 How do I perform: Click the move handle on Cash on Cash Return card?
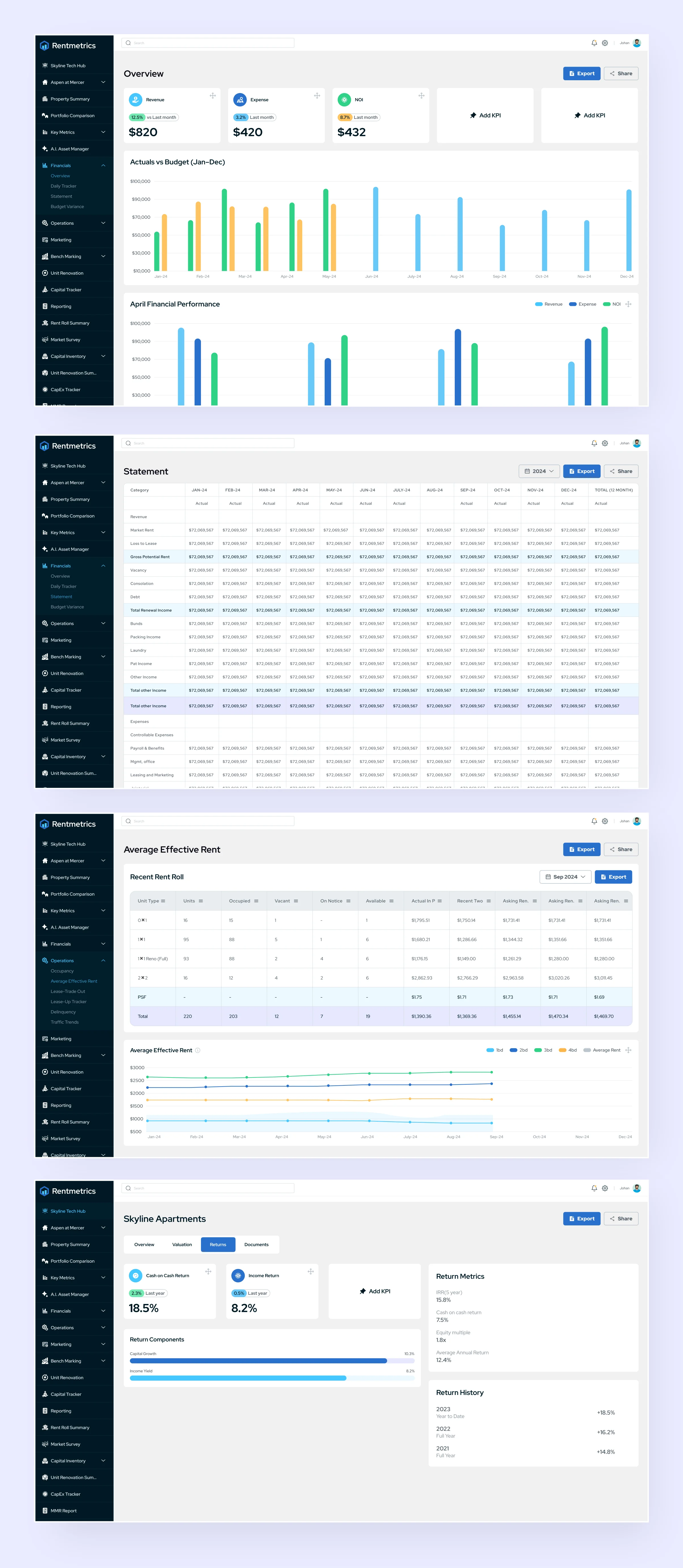click(208, 1272)
